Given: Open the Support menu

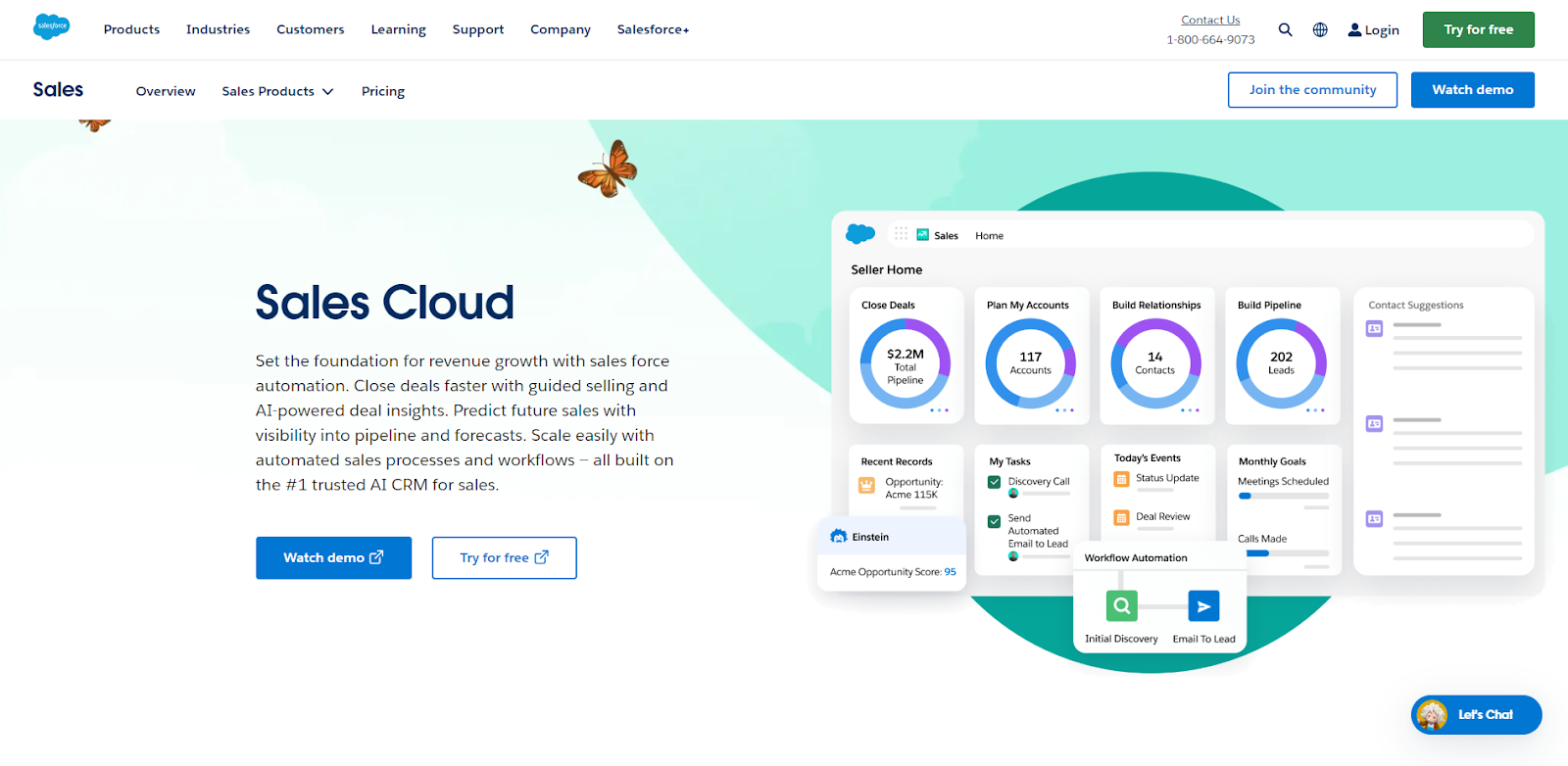Looking at the screenshot, I should [478, 29].
